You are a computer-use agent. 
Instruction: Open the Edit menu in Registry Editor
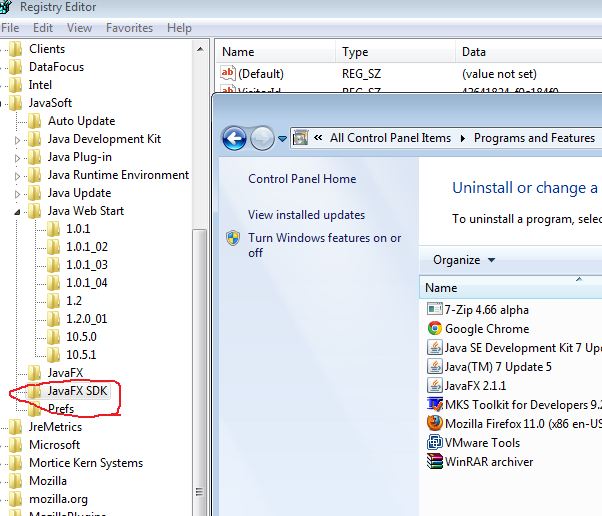tap(43, 28)
